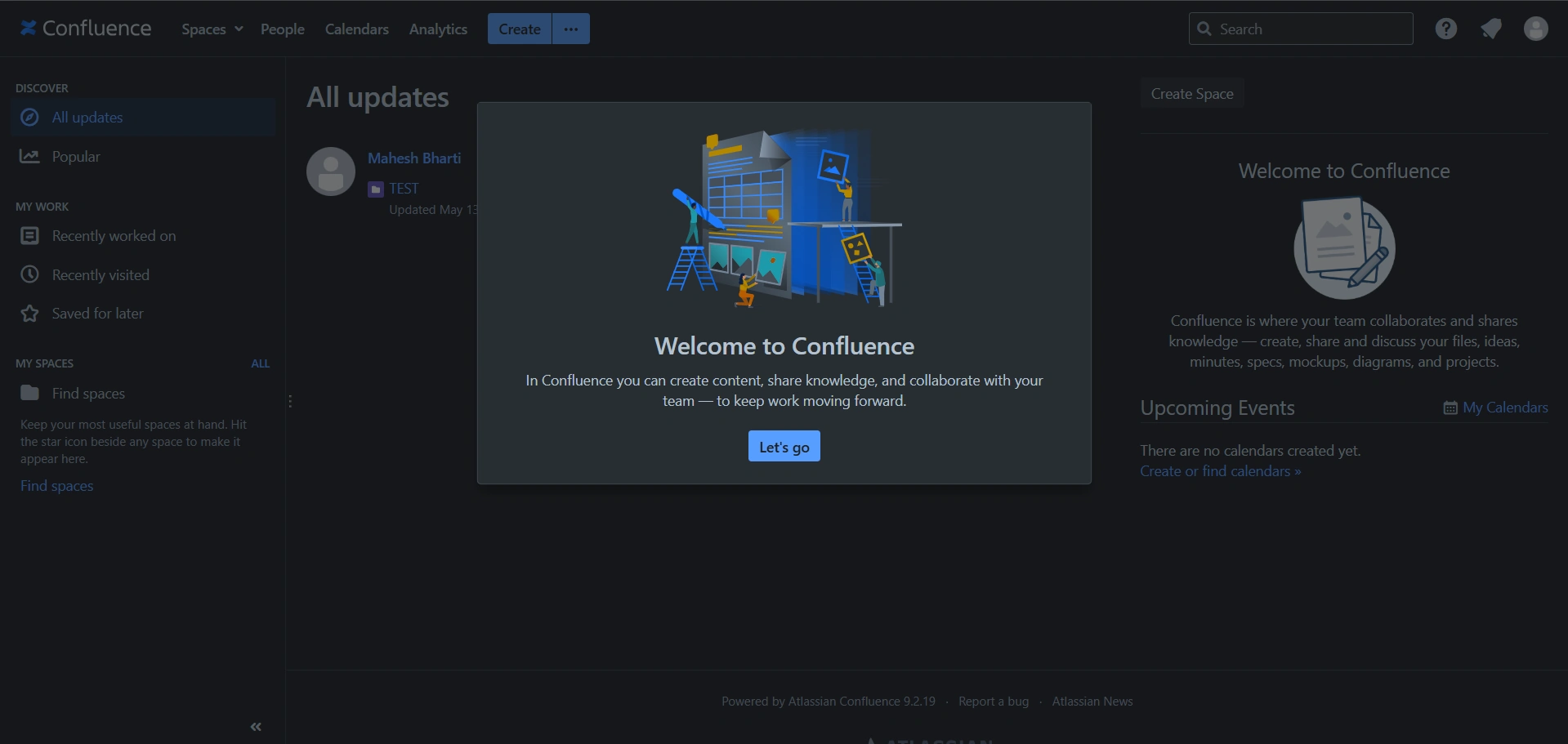Image resolution: width=1568 pixels, height=744 pixels.
Task: Click the Report a bug link
Action: [994, 702]
